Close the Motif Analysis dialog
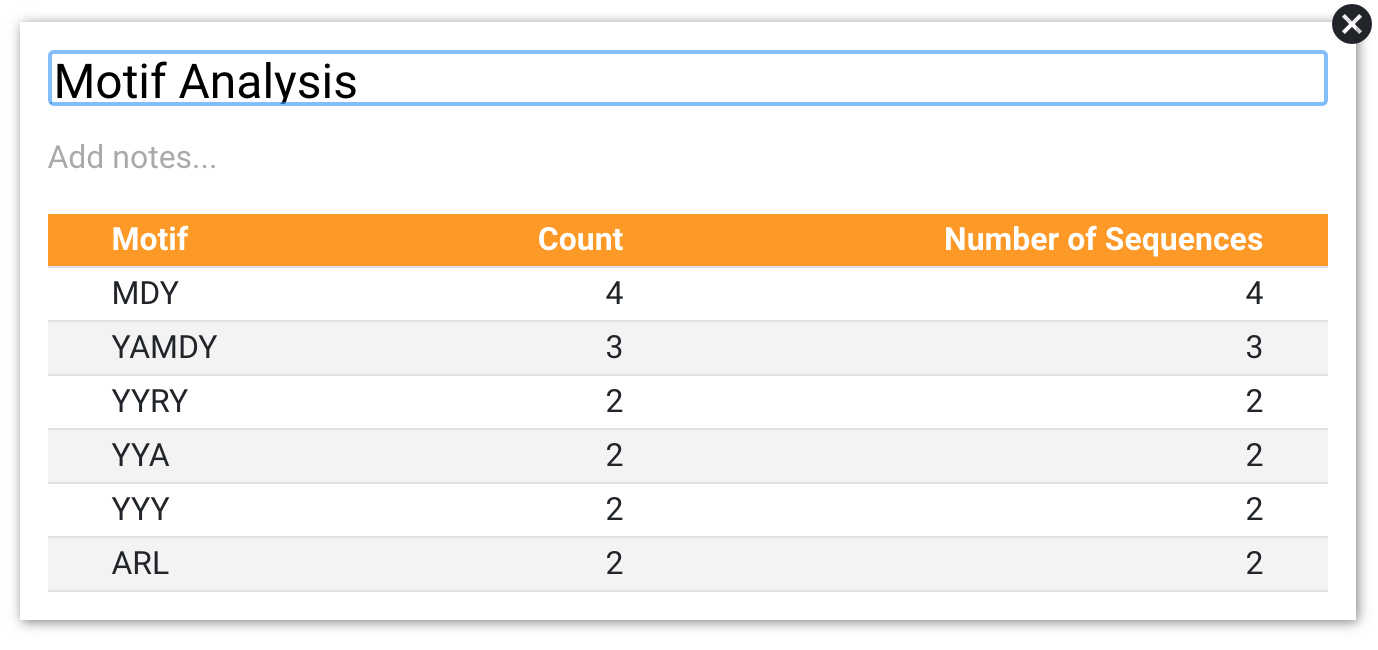The image size is (1378, 650). 1351,24
